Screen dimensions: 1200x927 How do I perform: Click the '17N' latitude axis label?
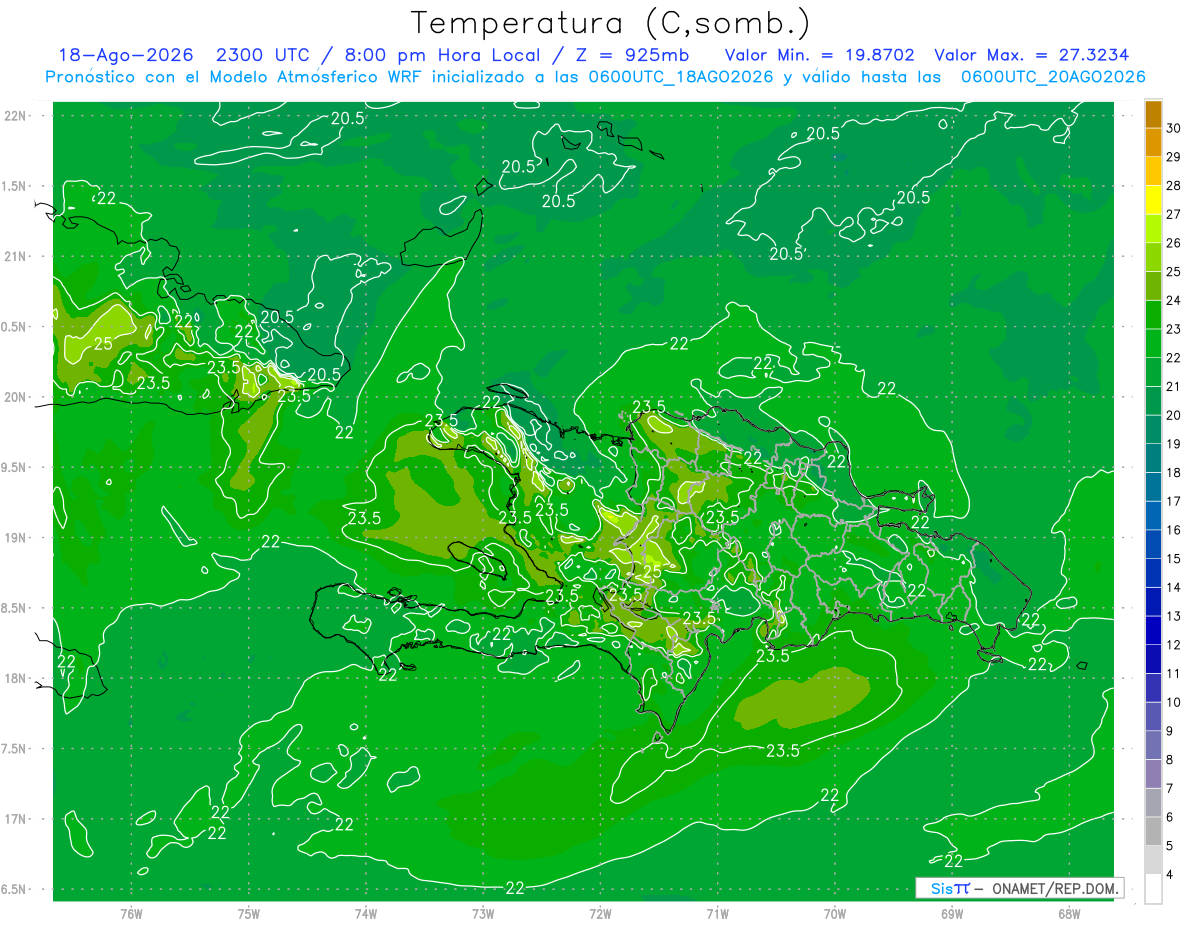[x=16, y=819]
